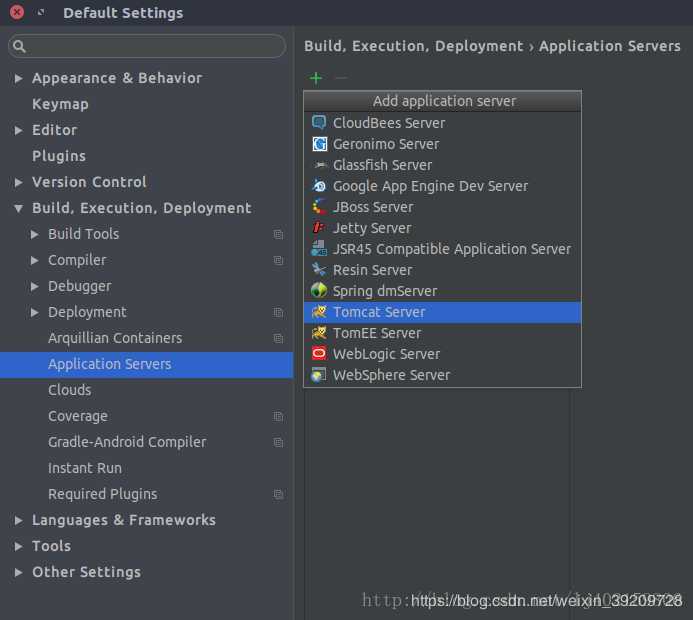Click the Geronimo Server icon
This screenshot has height=620, width=693.
(x=319, y=144)
